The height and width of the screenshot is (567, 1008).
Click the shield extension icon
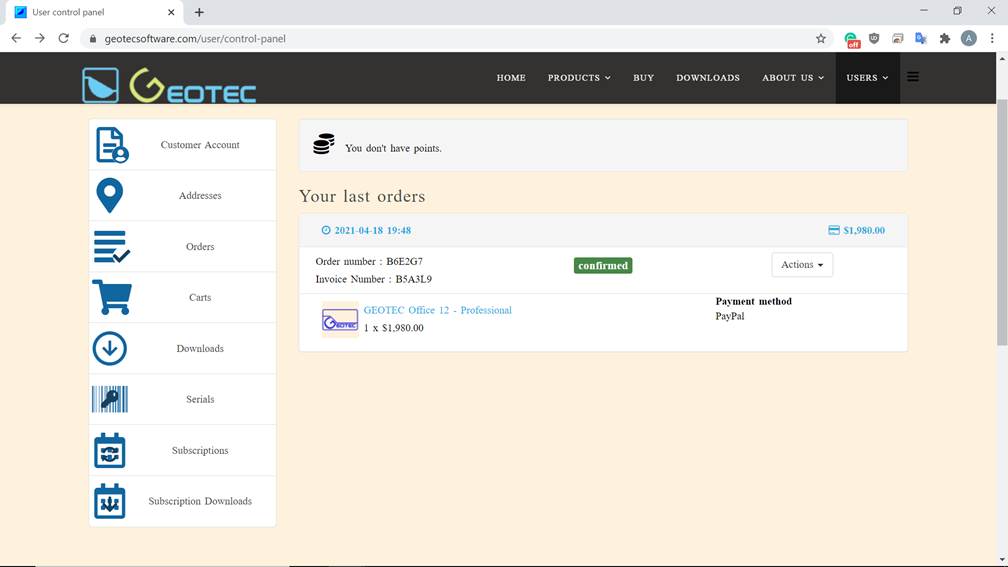[x=874, y=39]
